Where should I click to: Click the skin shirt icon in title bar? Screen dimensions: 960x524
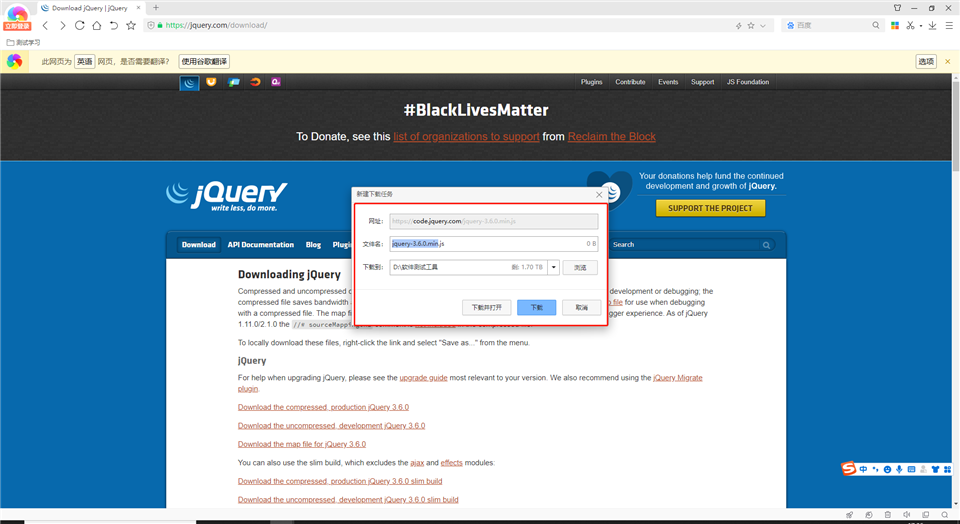tap(898, 8)
